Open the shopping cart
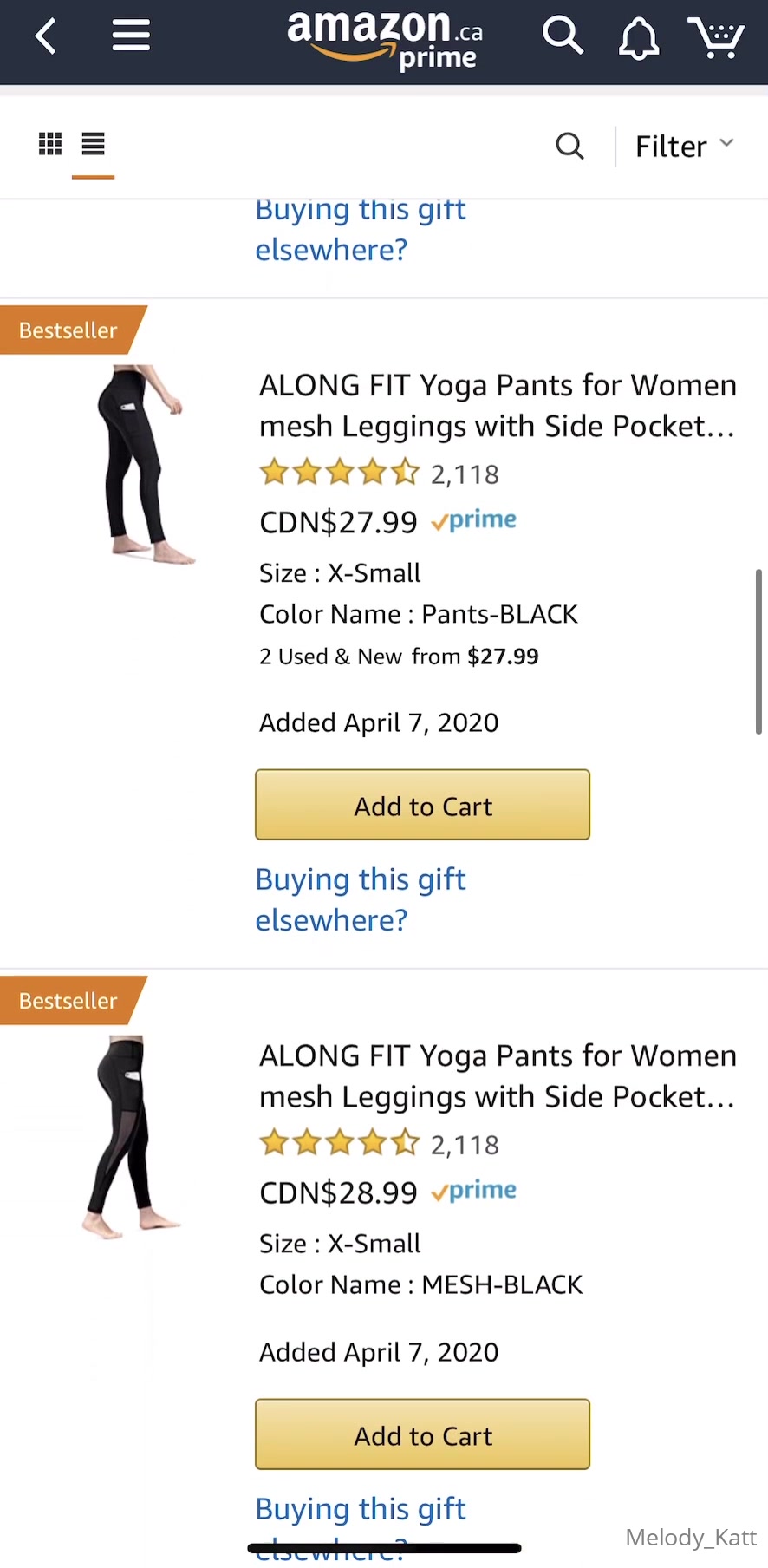 click(x=716, y=38)
